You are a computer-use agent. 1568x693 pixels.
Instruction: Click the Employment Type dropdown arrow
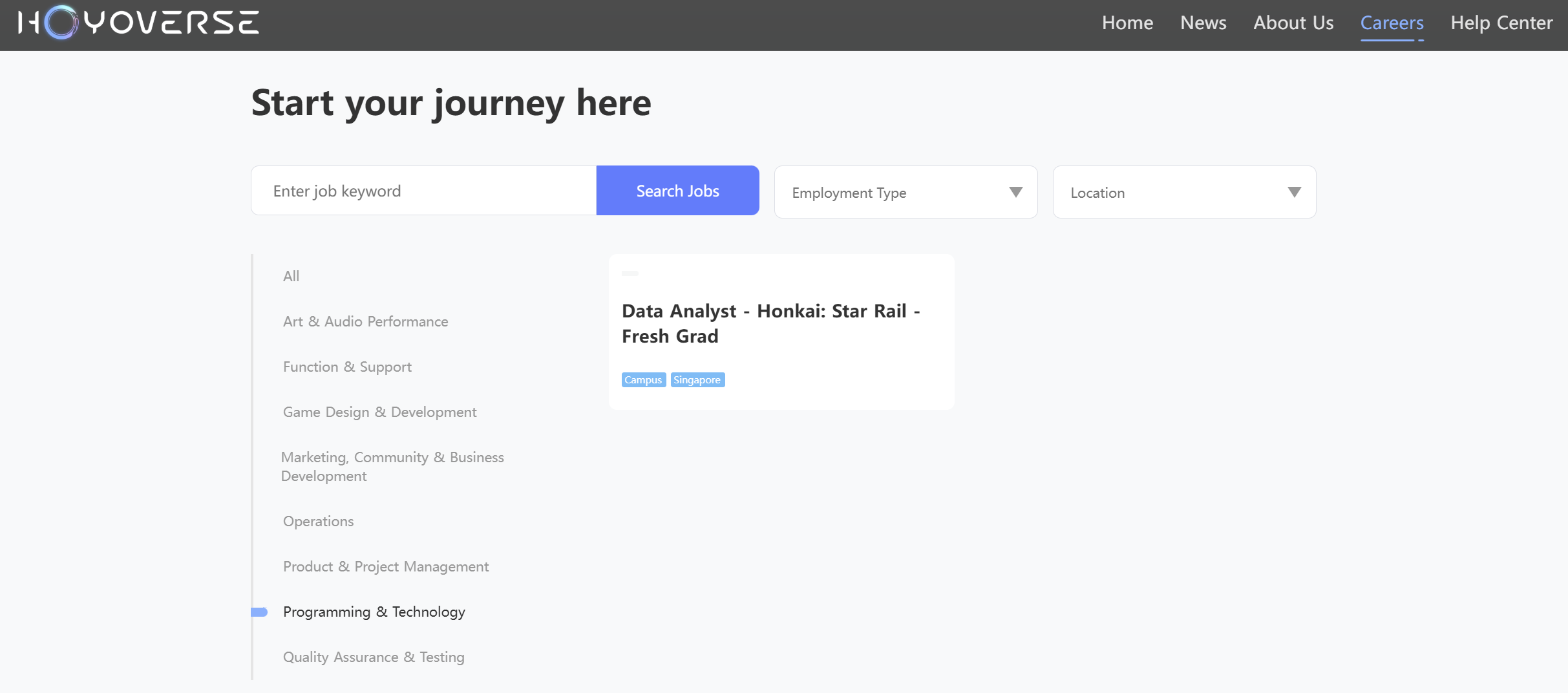pos(1015,192)
